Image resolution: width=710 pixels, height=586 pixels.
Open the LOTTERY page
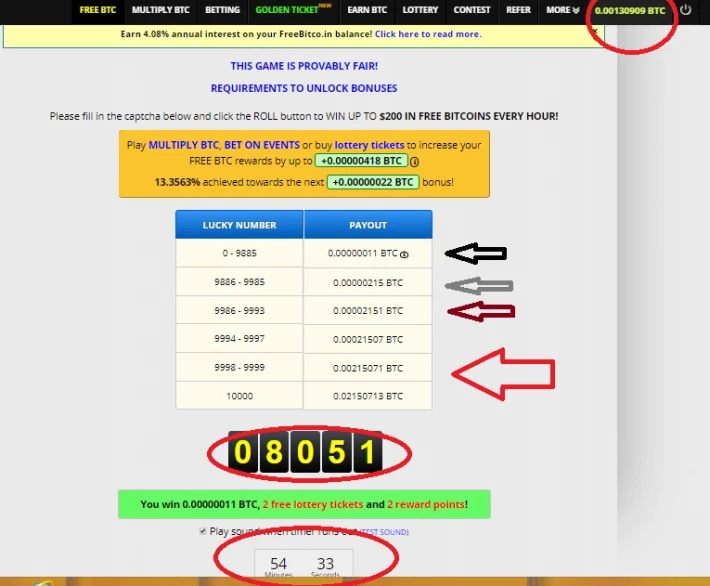(420, 10)
